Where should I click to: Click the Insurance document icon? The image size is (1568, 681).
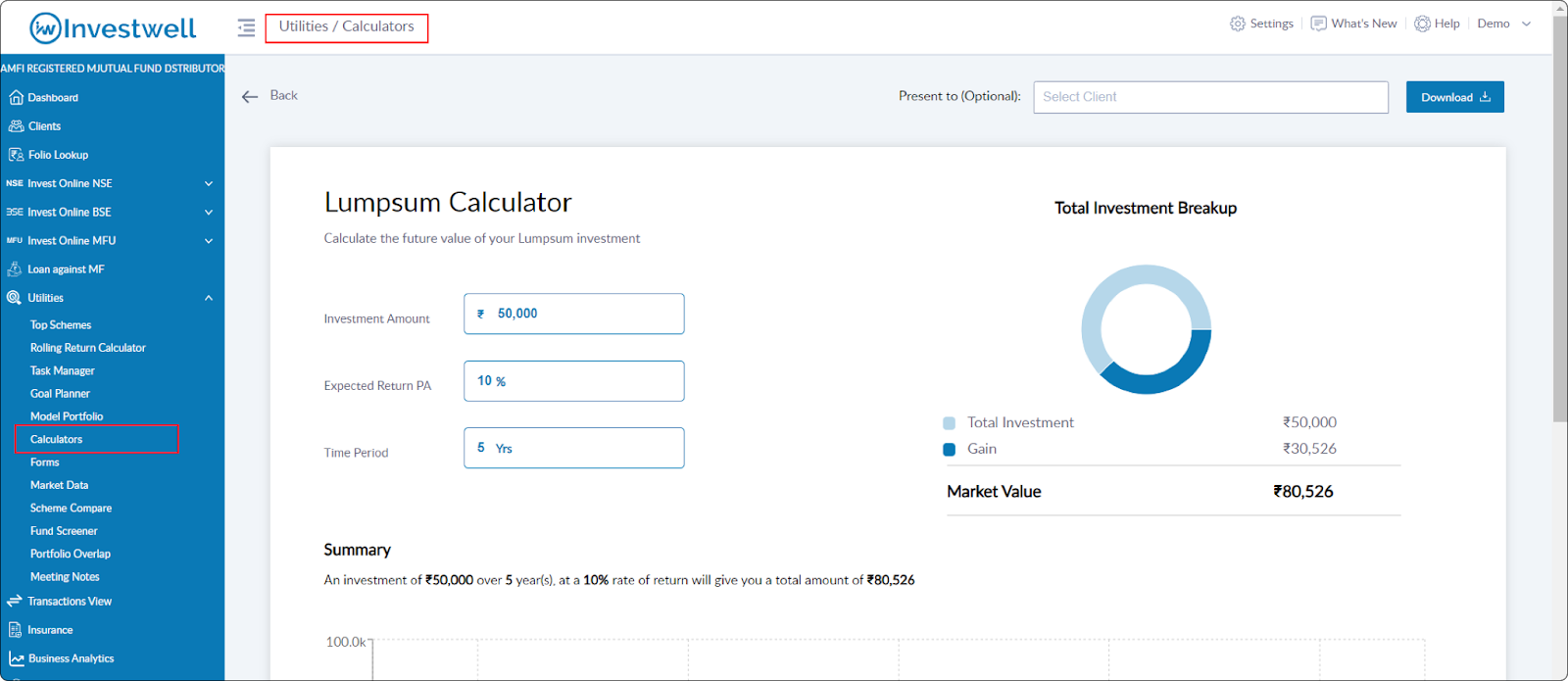pos(15,630)
